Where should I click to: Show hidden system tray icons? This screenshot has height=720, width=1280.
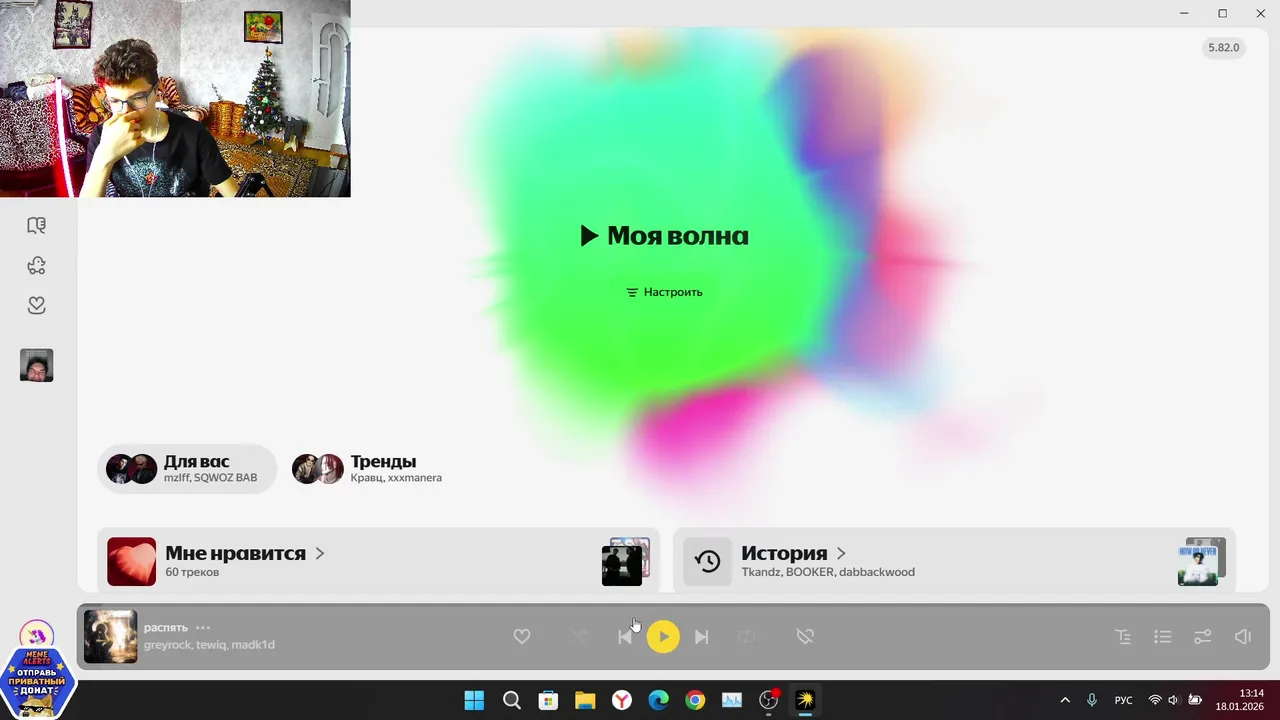[x=1065, y=701]
